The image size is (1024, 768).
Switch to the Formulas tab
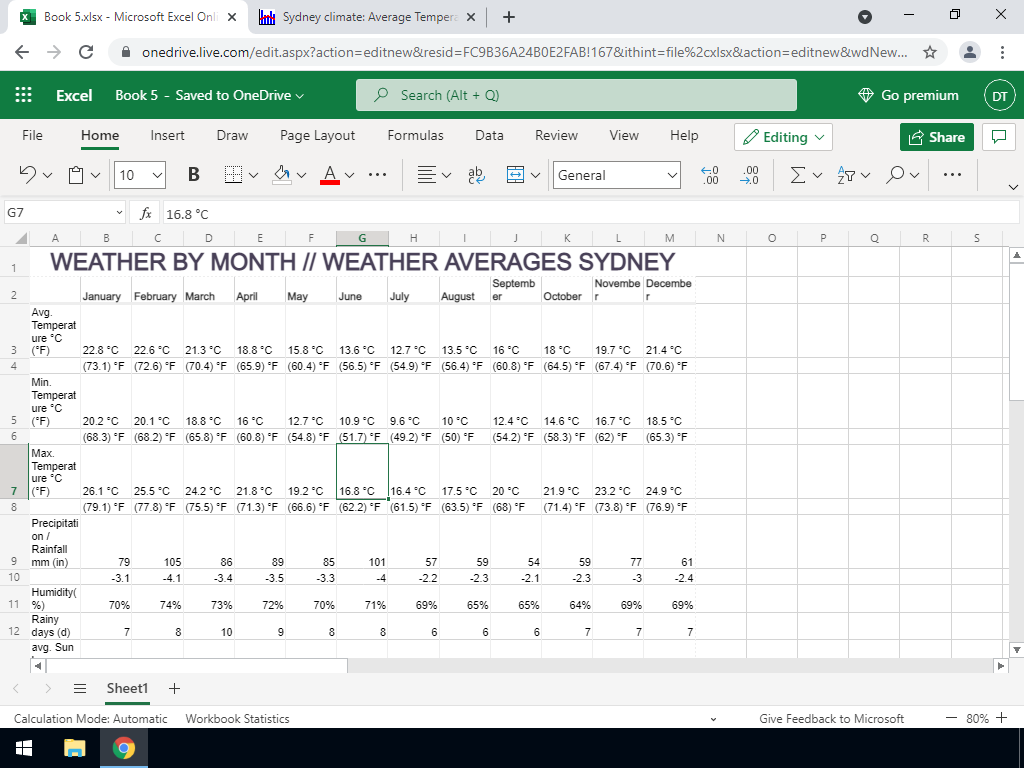click(x=415, y=135)
